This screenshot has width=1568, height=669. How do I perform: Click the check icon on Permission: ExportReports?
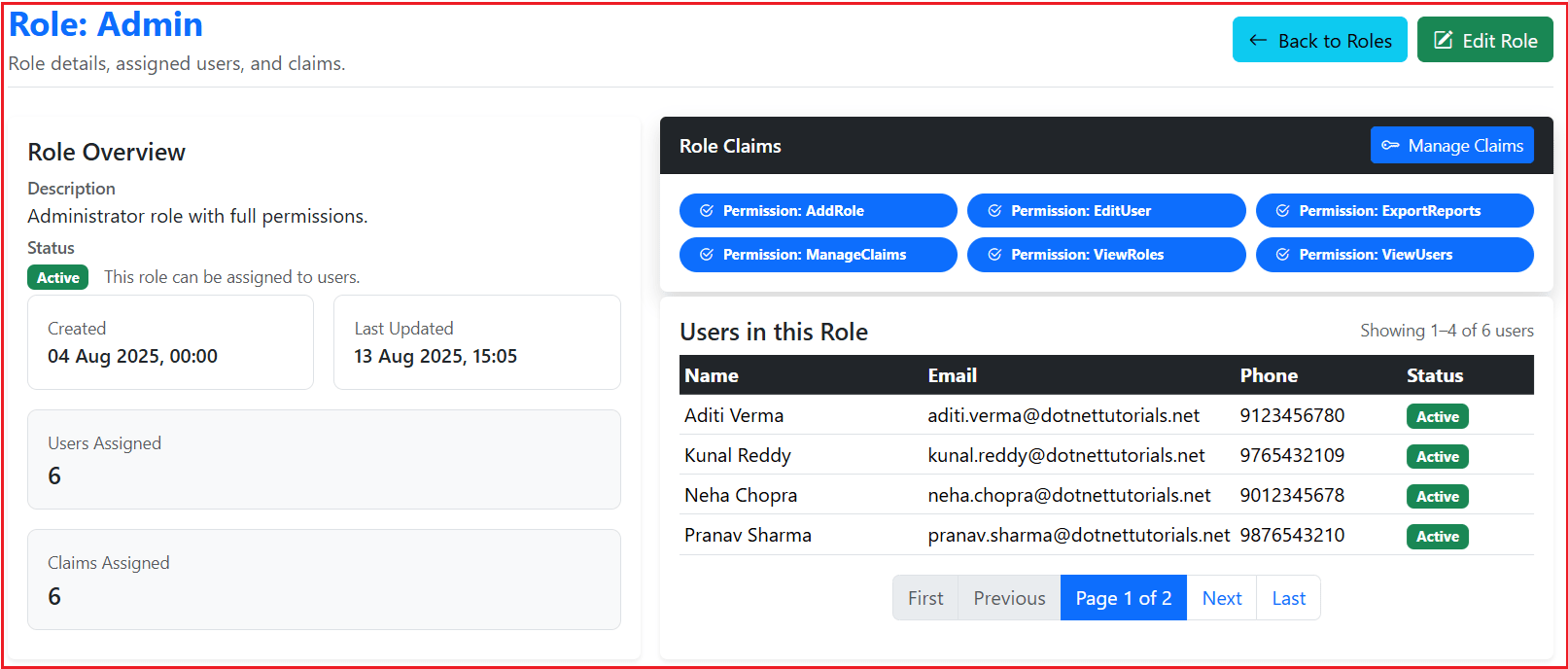coord(1282,211)
